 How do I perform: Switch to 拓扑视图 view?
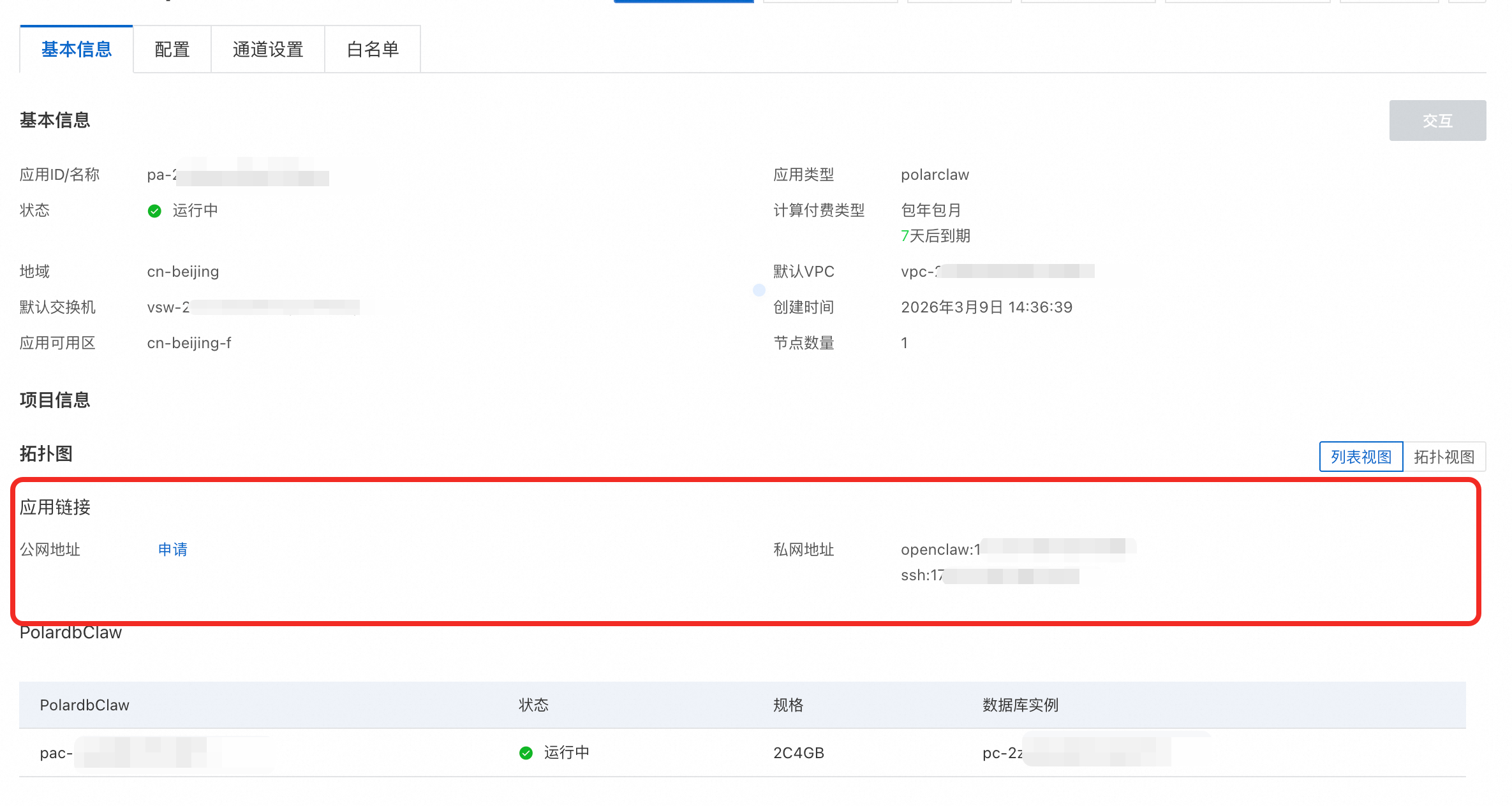coord(1444,457)
